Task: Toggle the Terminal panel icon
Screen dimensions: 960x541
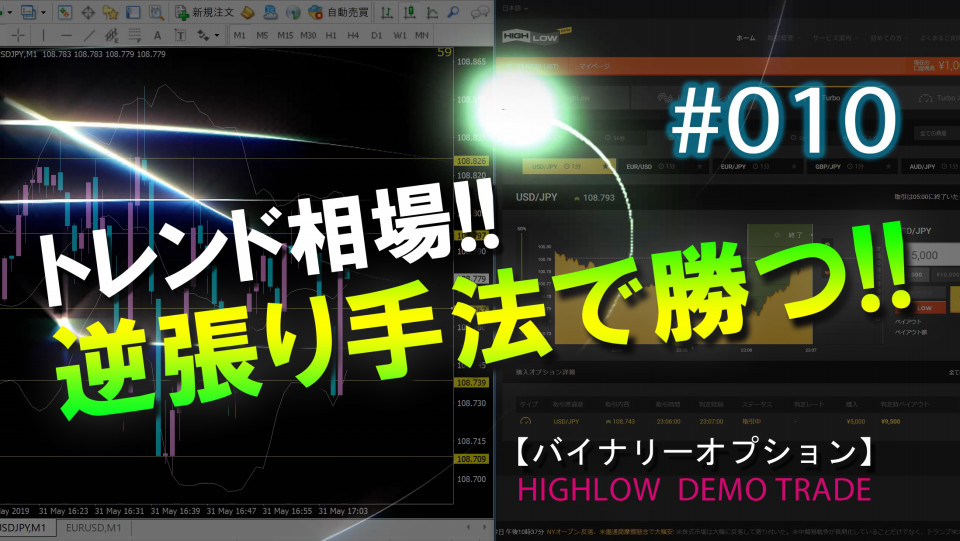Action: click(133, 12)
